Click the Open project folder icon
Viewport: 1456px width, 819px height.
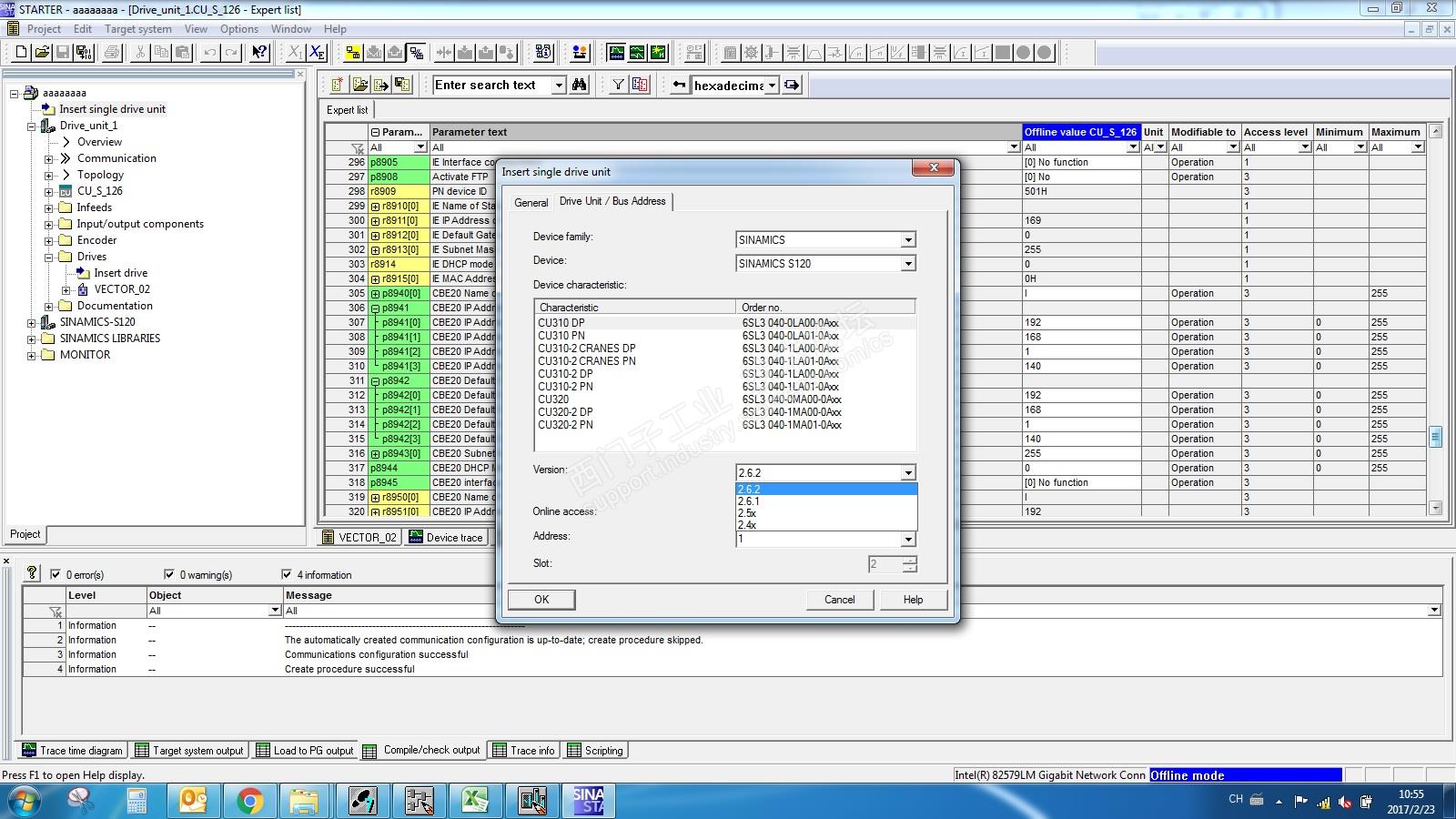pos(42,53)
